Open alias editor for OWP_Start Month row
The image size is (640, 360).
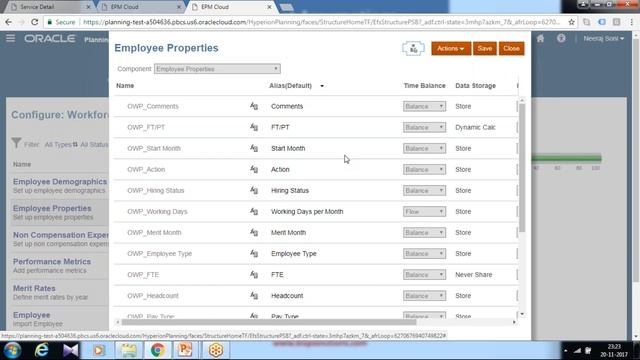point(254,148)
